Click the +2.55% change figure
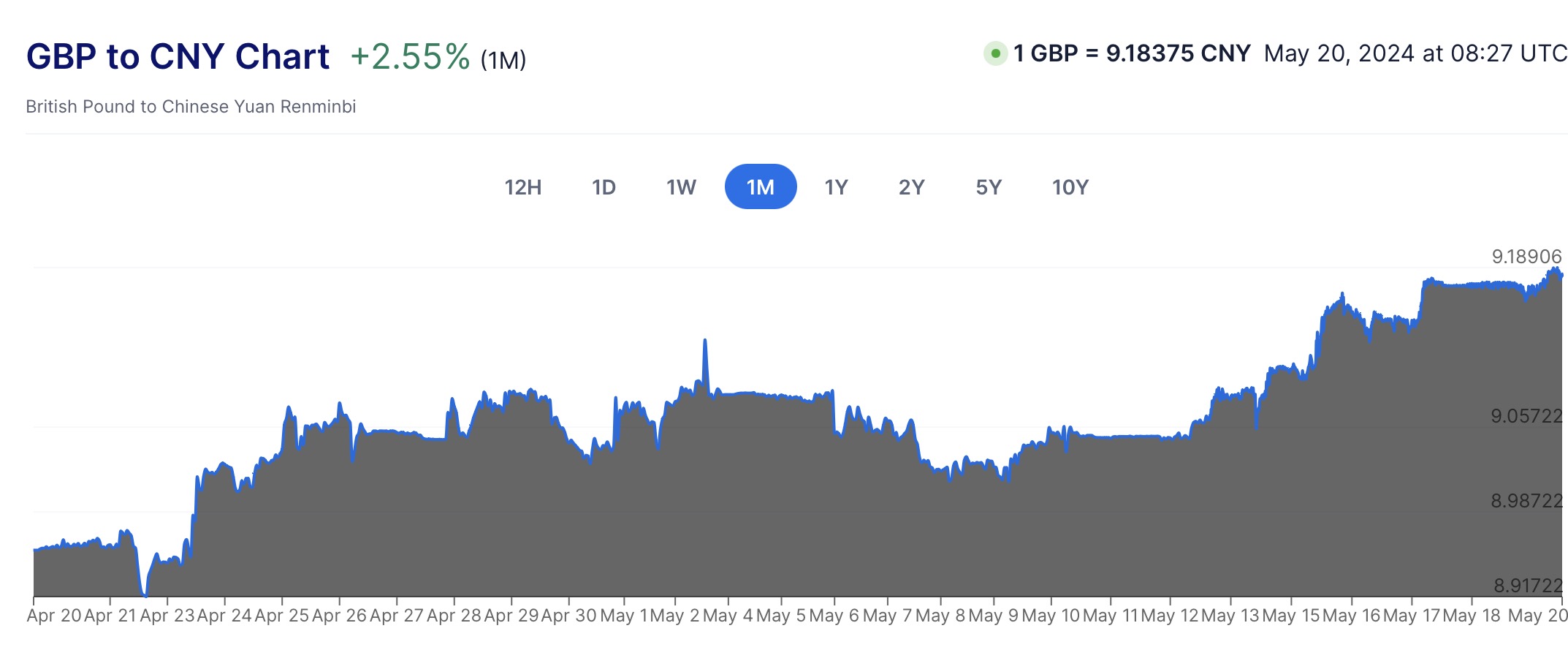This screenshot has height=661, width=1568. [410, 56]
